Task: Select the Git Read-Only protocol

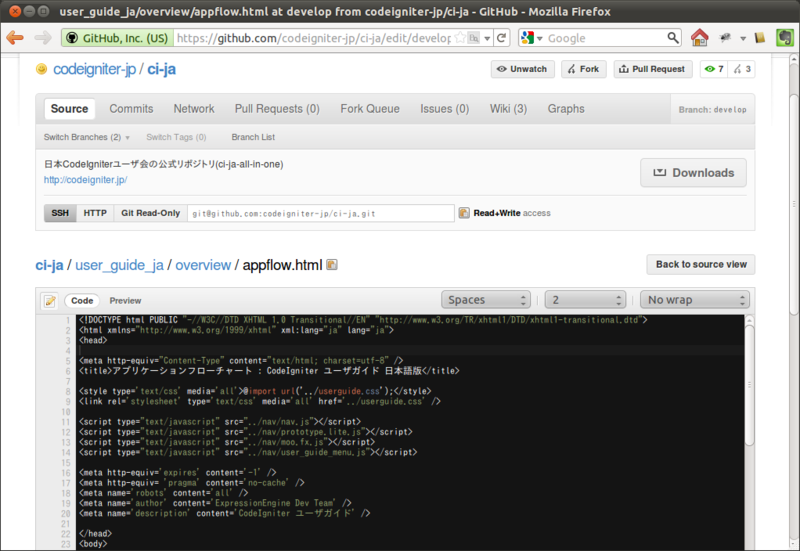Action: pos(151,213)
